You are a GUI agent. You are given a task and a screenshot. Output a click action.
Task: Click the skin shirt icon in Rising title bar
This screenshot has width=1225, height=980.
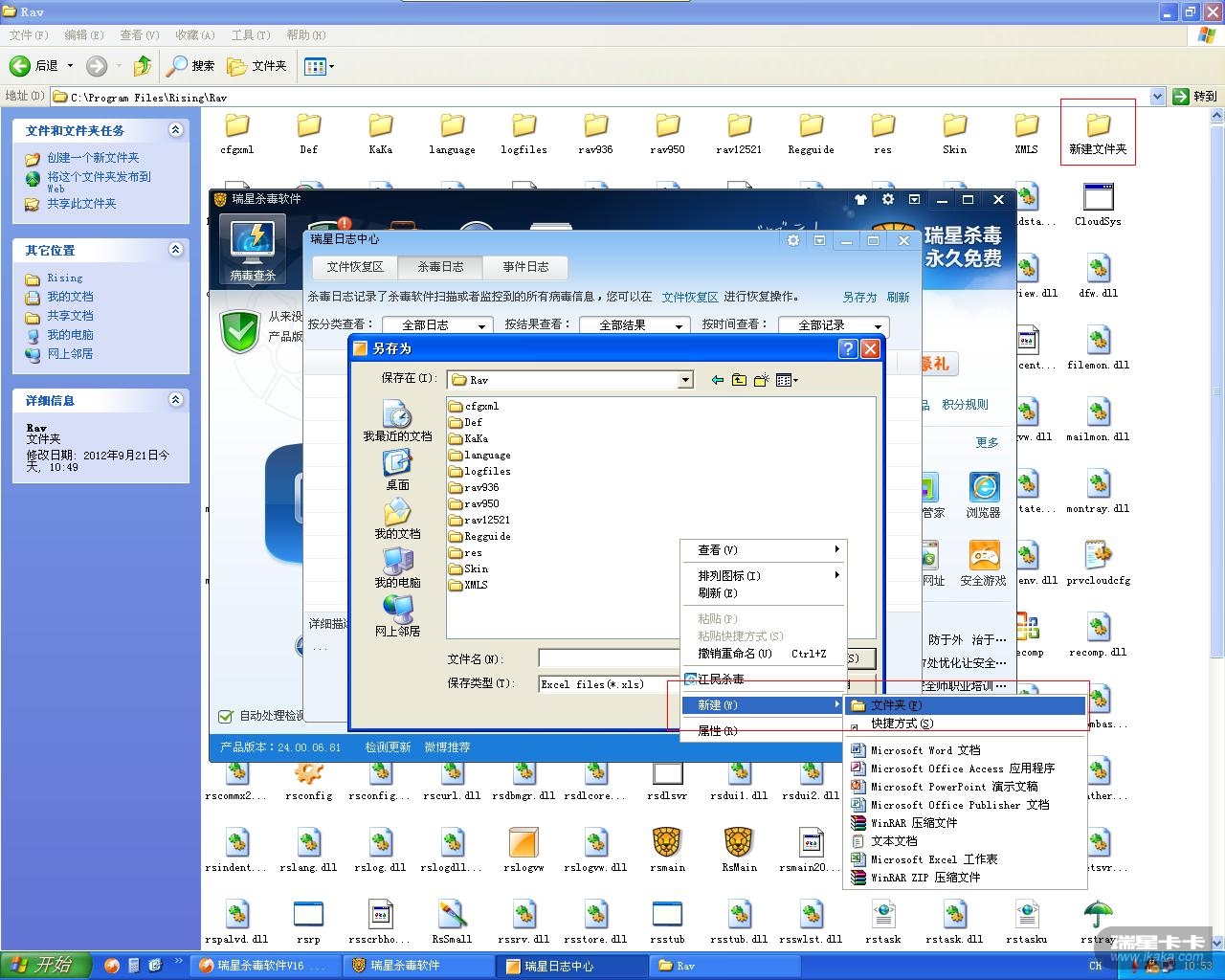point(859,199)
